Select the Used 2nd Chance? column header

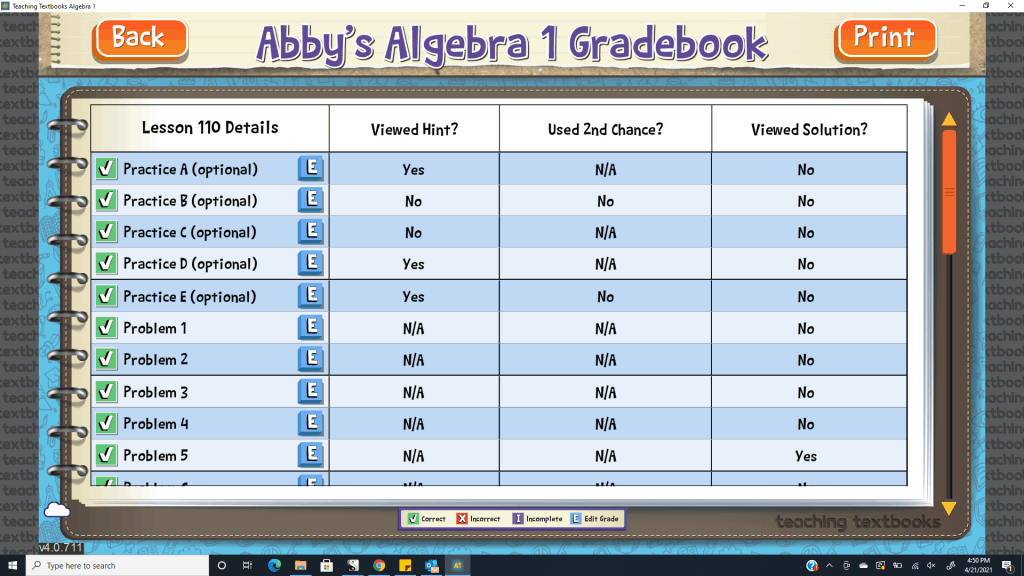pos(605,129)
